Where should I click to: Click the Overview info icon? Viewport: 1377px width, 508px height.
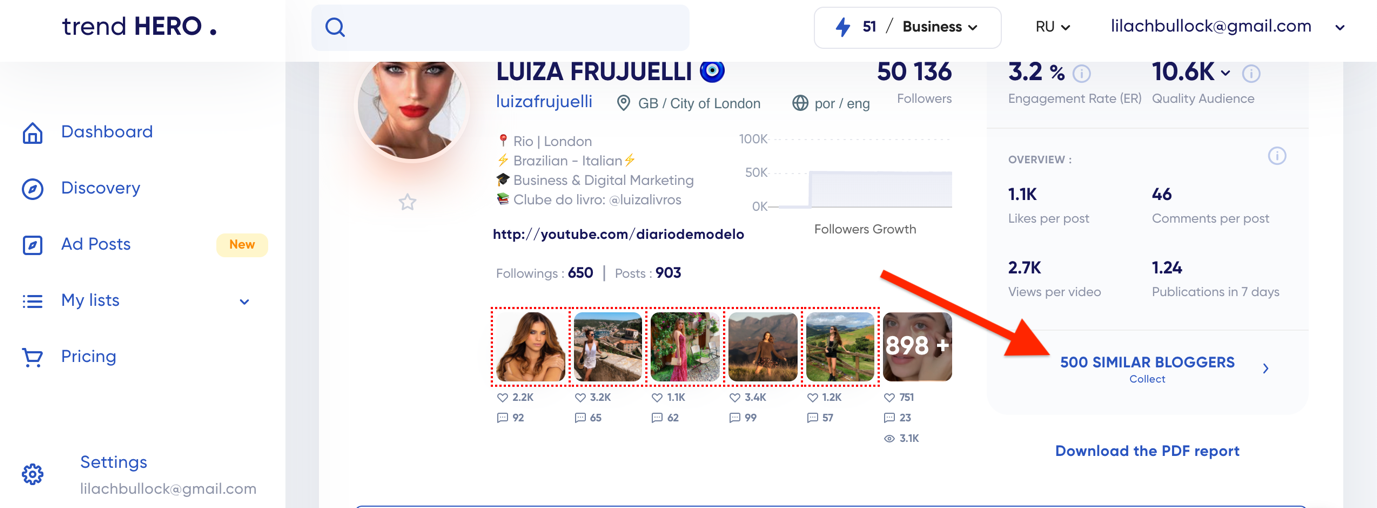(x=1277, y=156)
